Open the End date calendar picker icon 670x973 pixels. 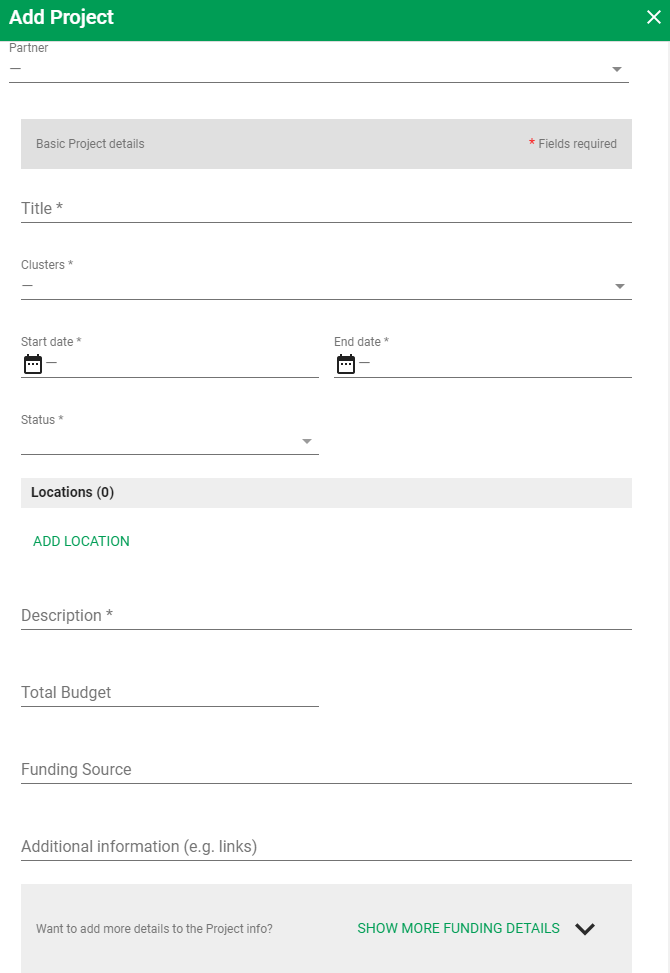pos(345,364)
